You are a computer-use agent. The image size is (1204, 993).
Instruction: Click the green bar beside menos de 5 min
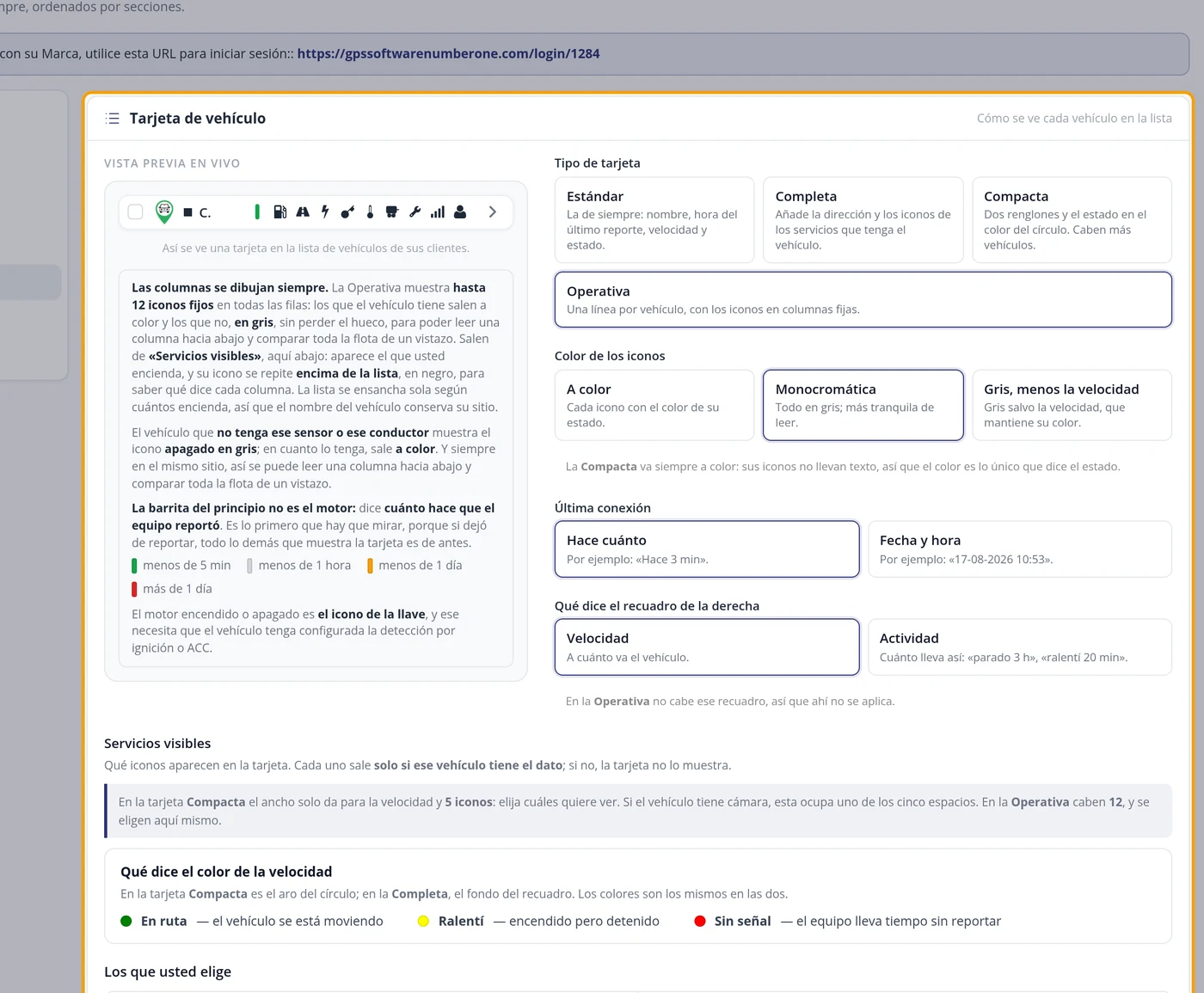coord(134,566)
